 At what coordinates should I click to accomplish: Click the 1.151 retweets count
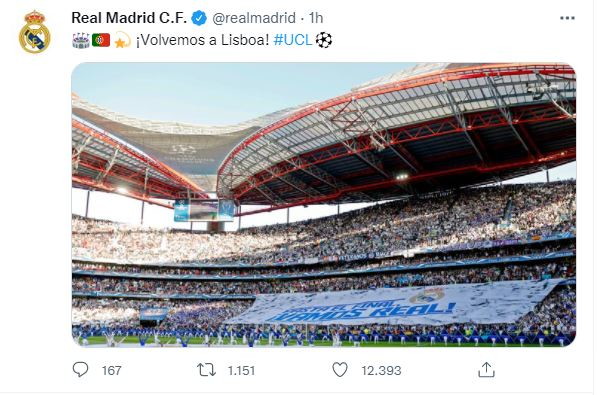point(241,371)
